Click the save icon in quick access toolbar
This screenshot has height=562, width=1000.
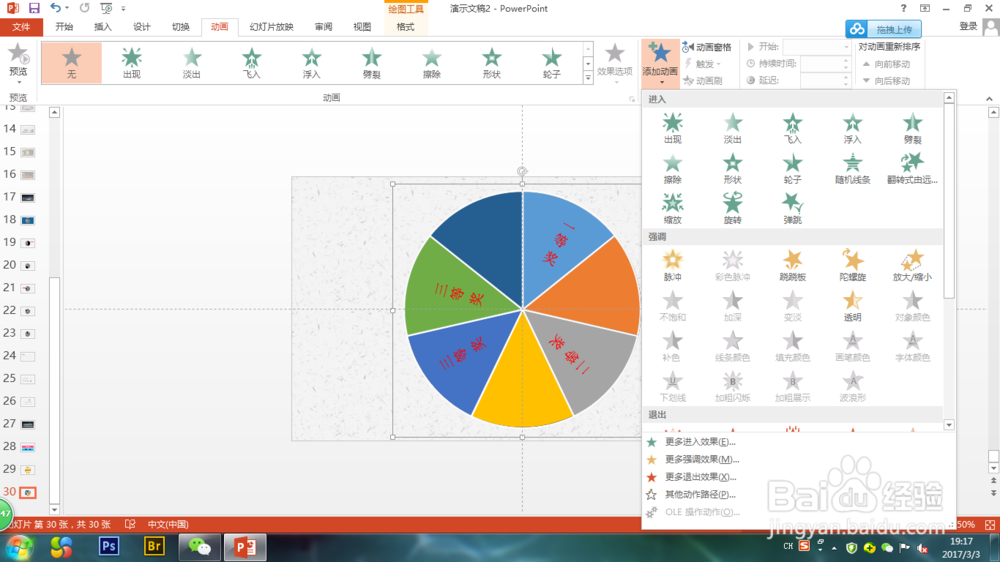click(34, 8)
